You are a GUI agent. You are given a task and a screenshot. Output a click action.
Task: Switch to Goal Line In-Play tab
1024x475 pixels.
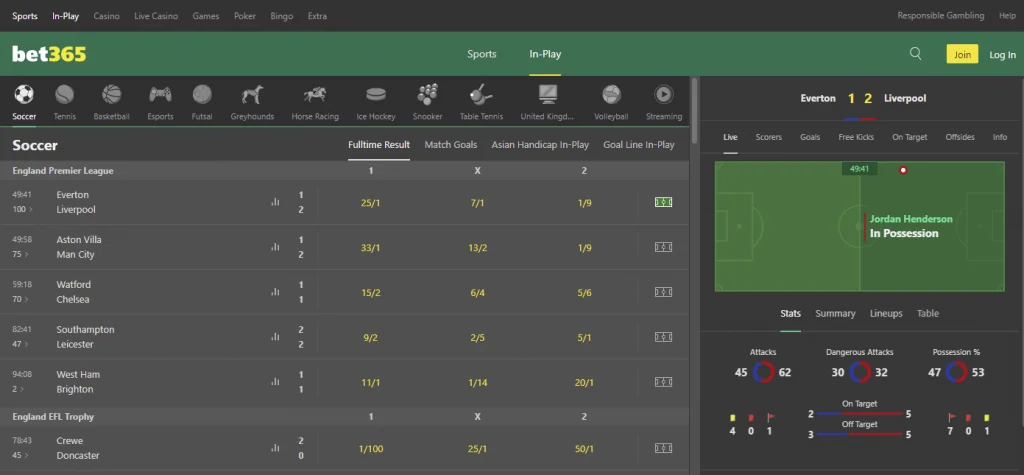639,145
